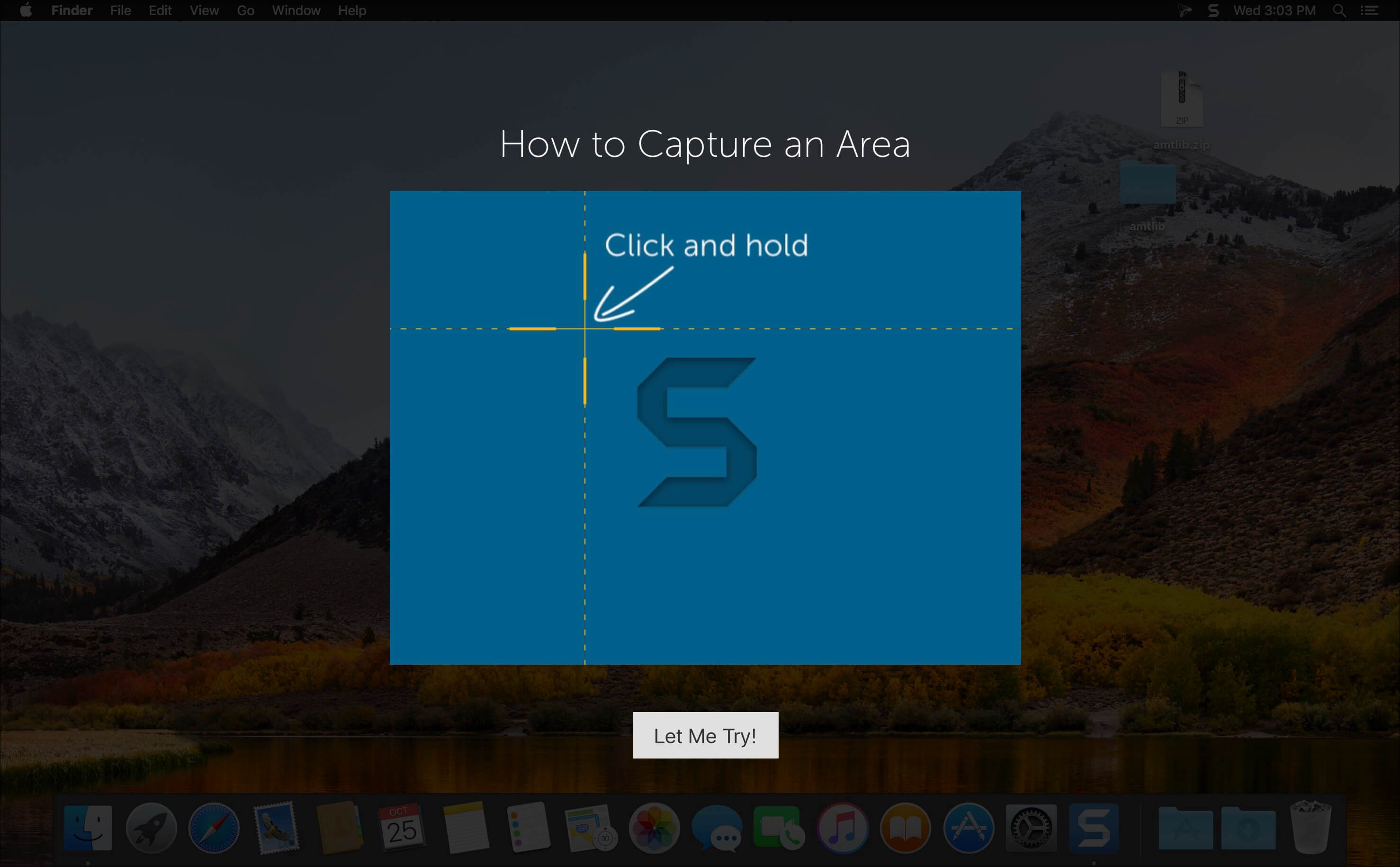Open the Help menu
Screen dimensions: 1400x867
[352, 10]
